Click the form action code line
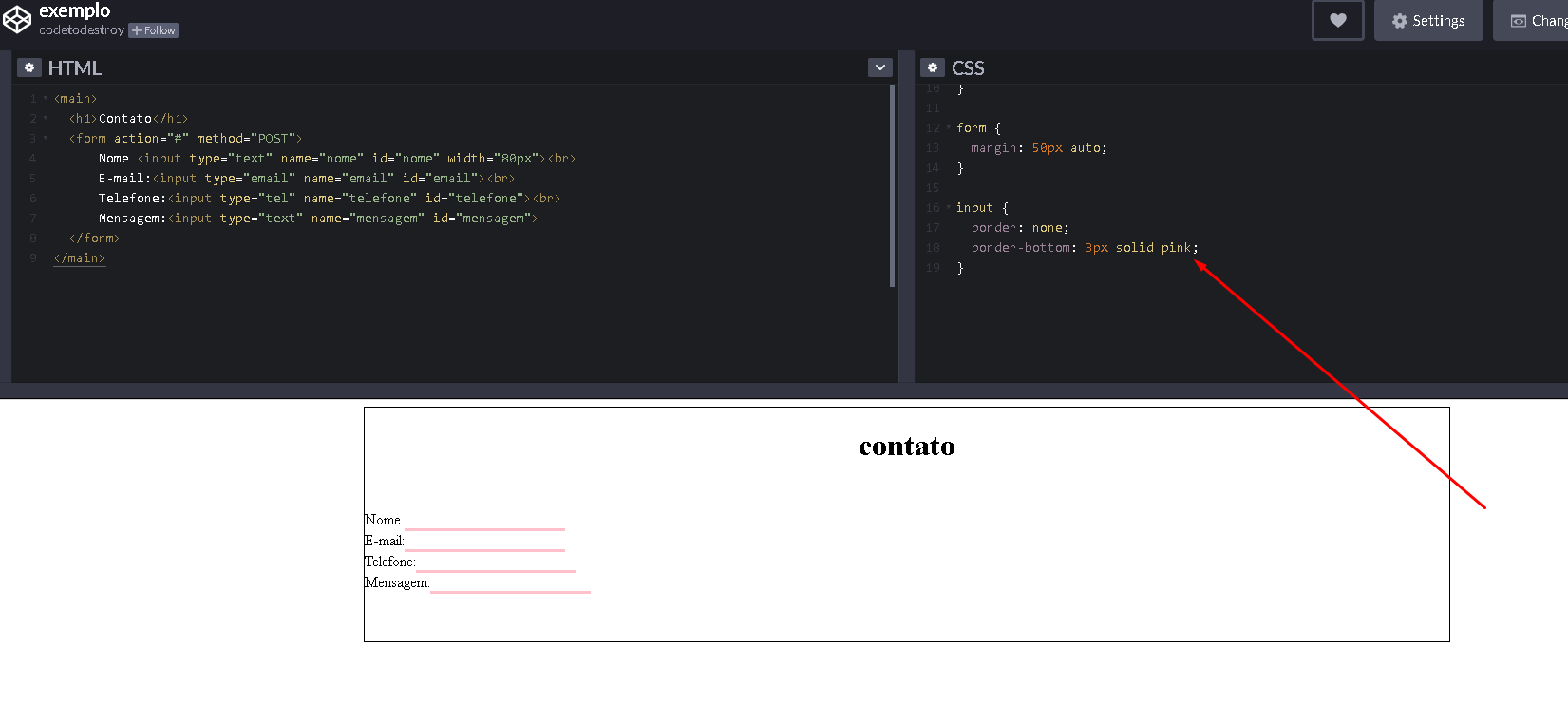This screenshot has width=1568, height=724. 185,138
